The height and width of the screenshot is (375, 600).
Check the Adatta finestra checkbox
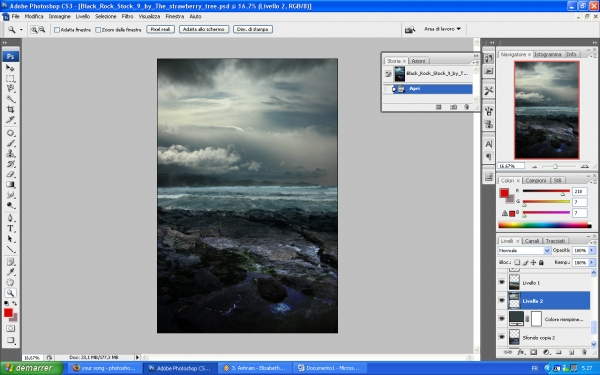point(57,29)
